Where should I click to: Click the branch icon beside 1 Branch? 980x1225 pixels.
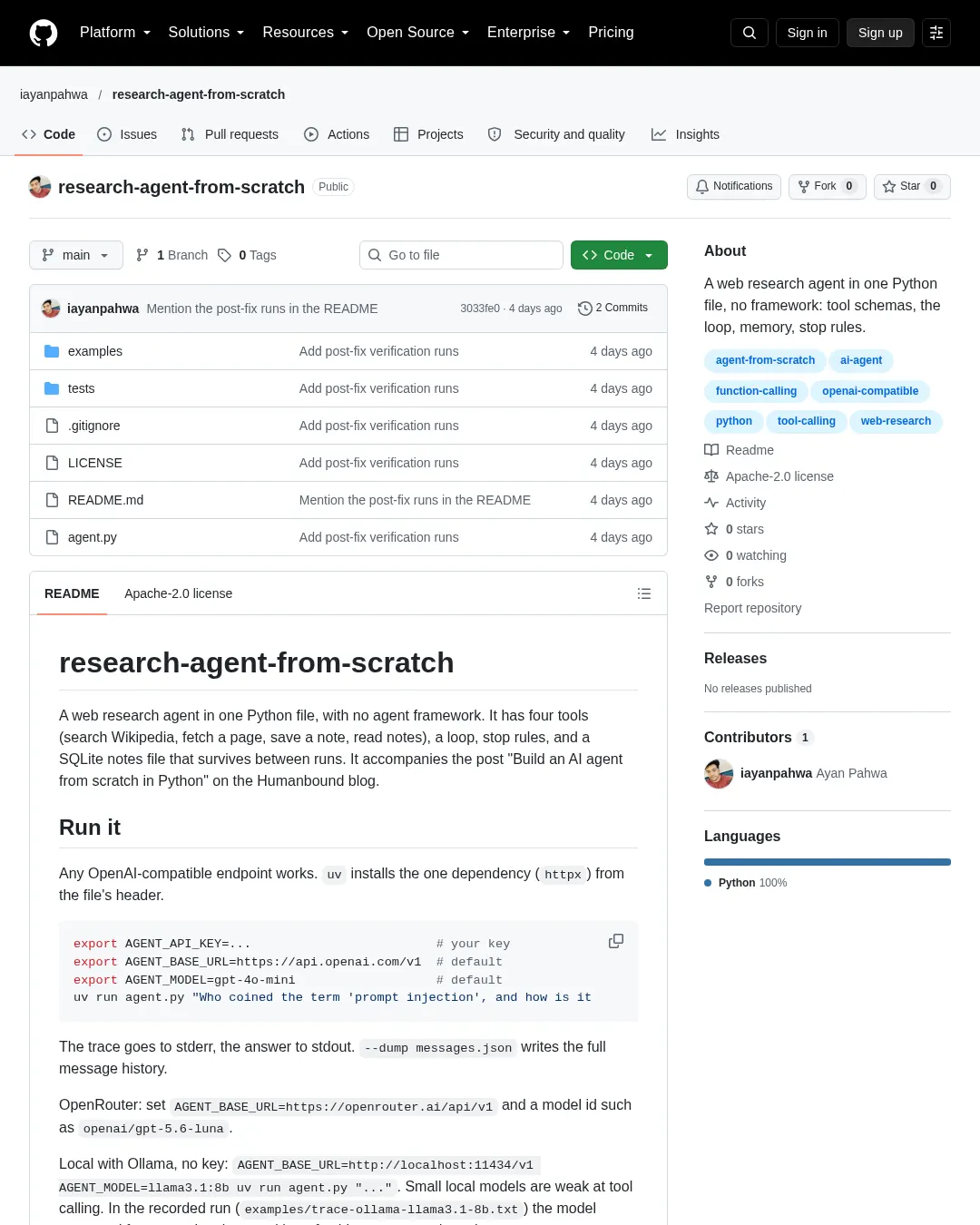pos(142,255)
